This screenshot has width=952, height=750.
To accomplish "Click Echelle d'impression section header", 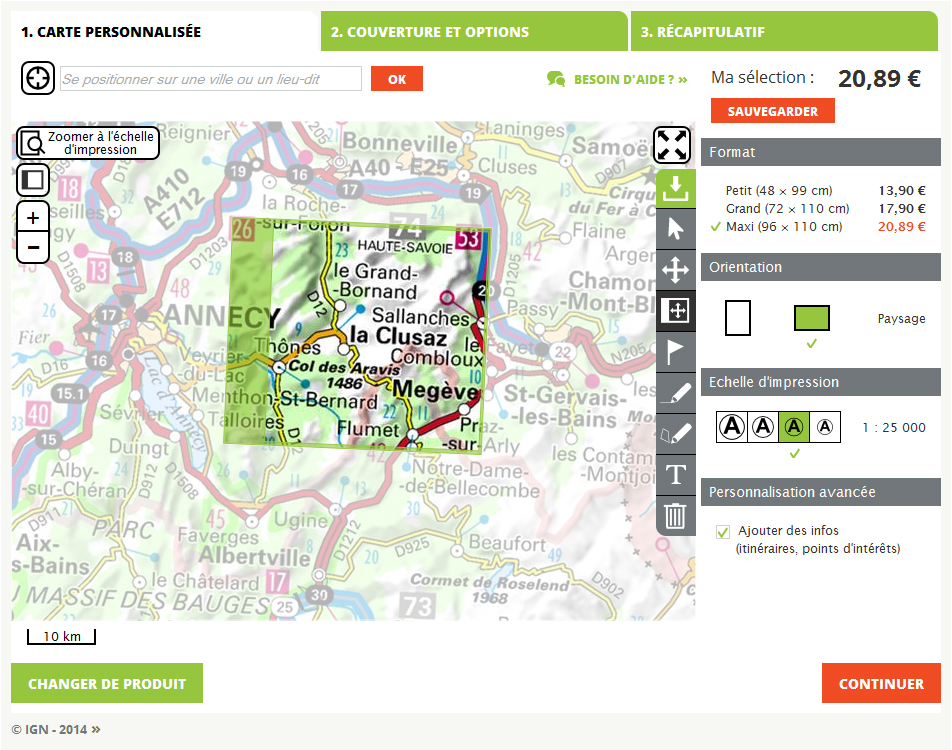I will 821,382.
